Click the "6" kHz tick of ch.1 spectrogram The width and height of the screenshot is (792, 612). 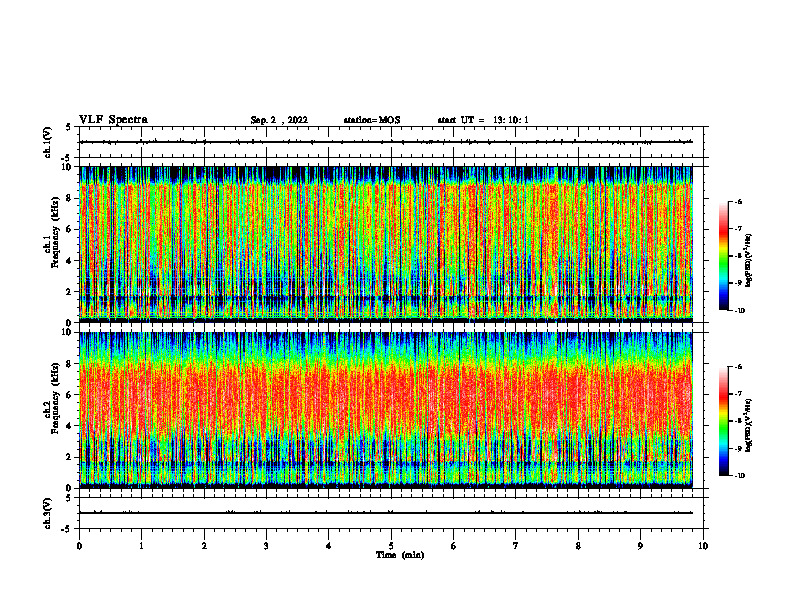click(69, 229)
